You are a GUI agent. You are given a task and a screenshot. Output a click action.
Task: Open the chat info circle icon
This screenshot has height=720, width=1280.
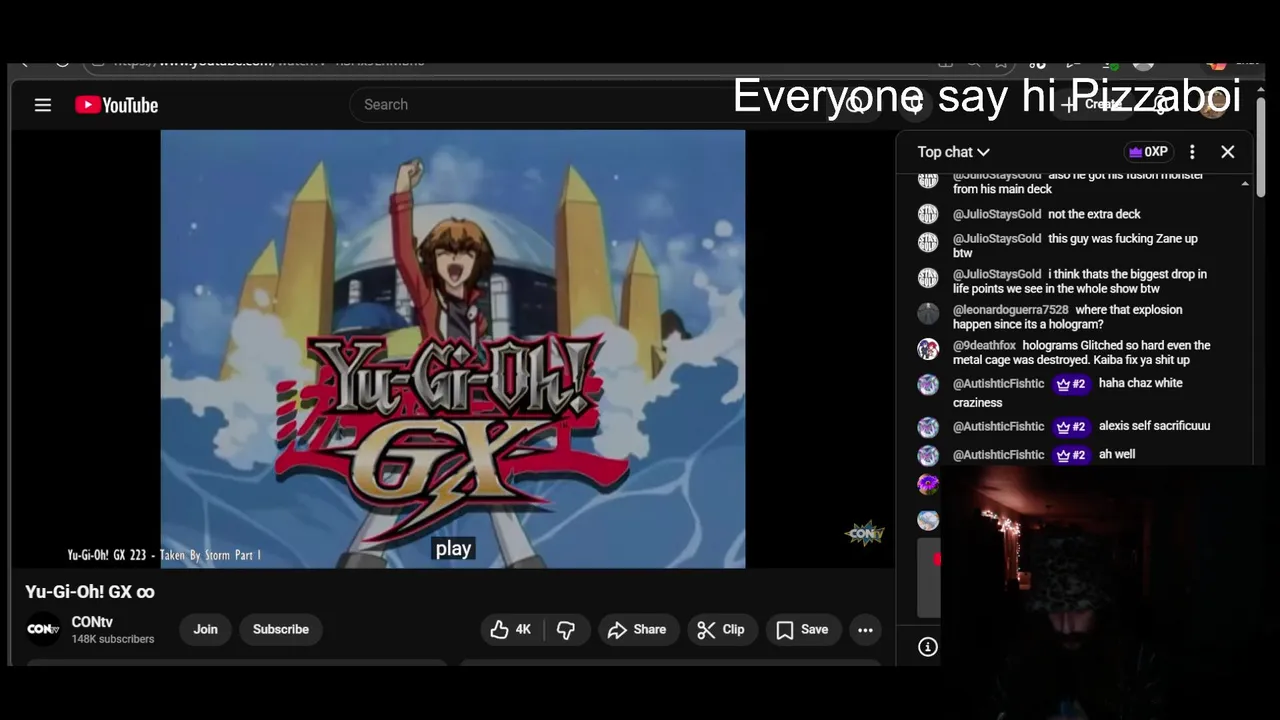(928, 647)
